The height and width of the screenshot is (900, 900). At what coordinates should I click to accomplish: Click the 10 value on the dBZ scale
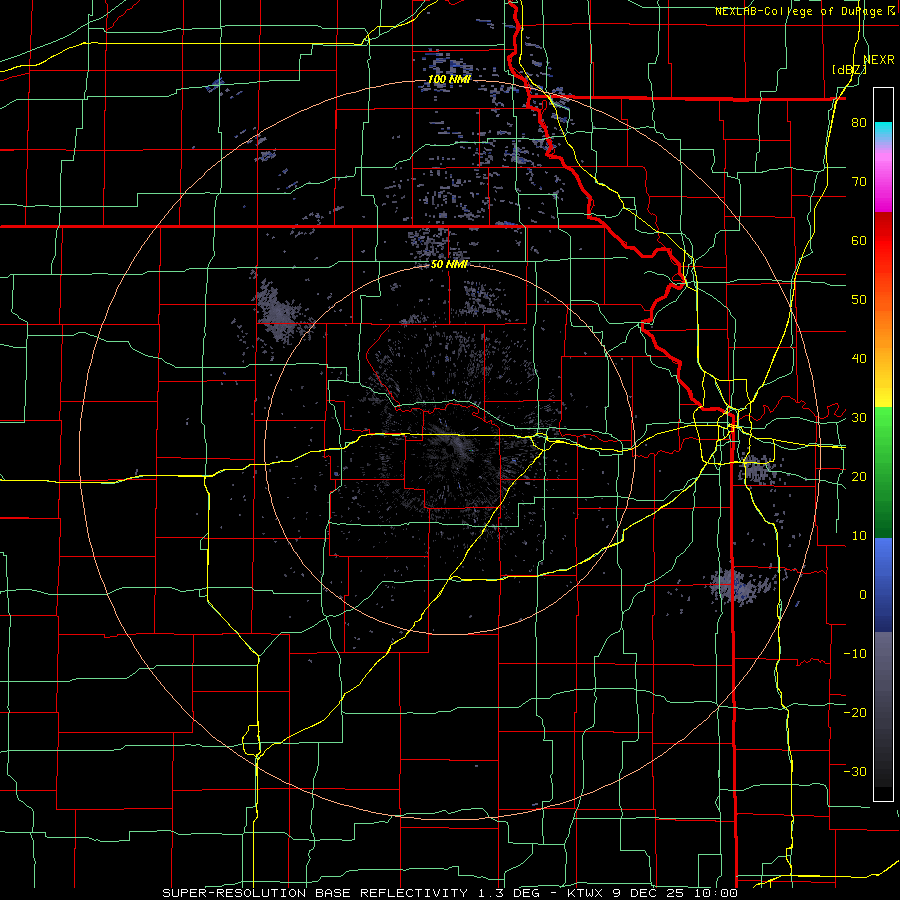(859, 536)
